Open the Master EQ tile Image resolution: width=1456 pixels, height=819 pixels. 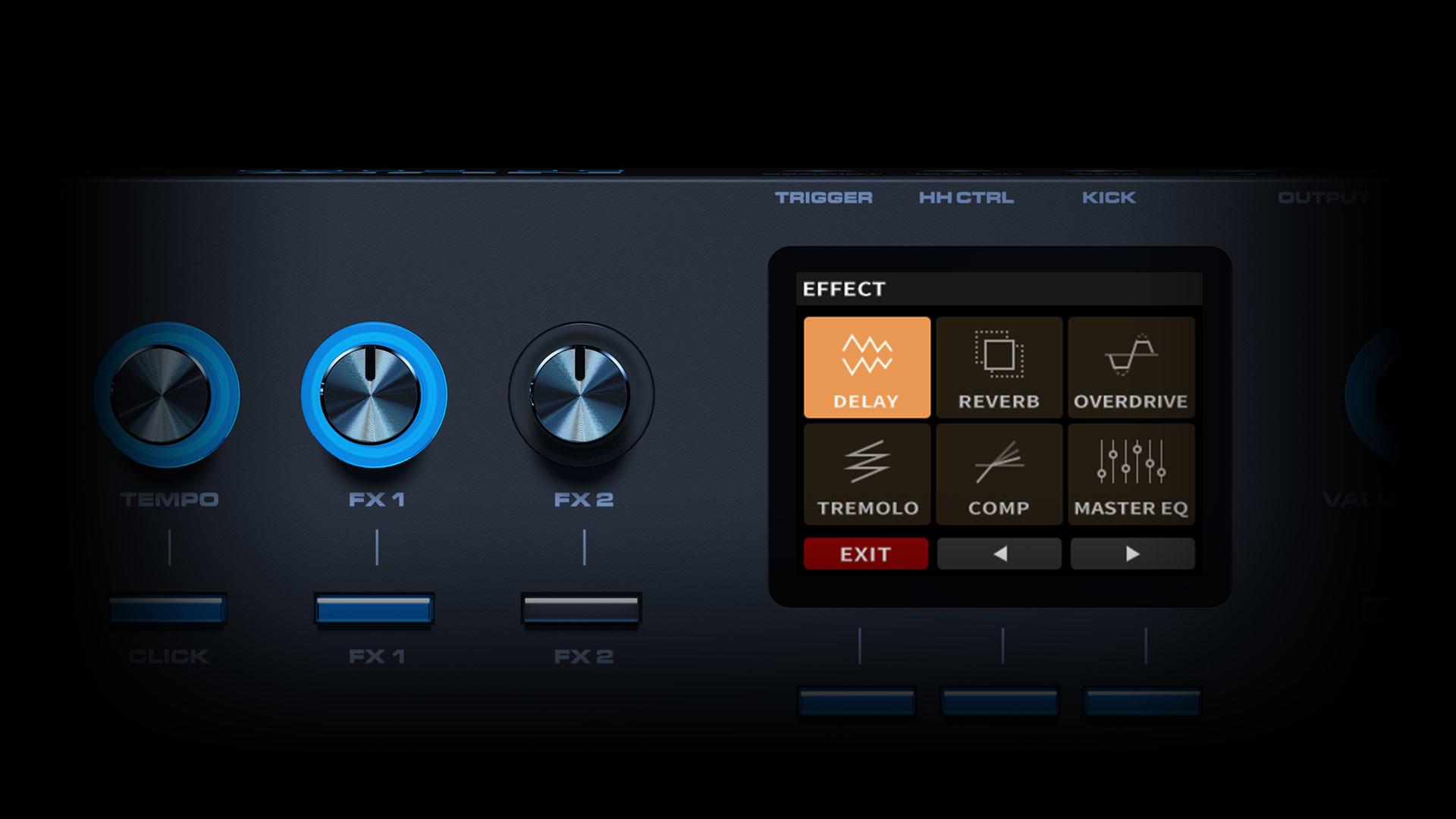[x=1131, y=474]
